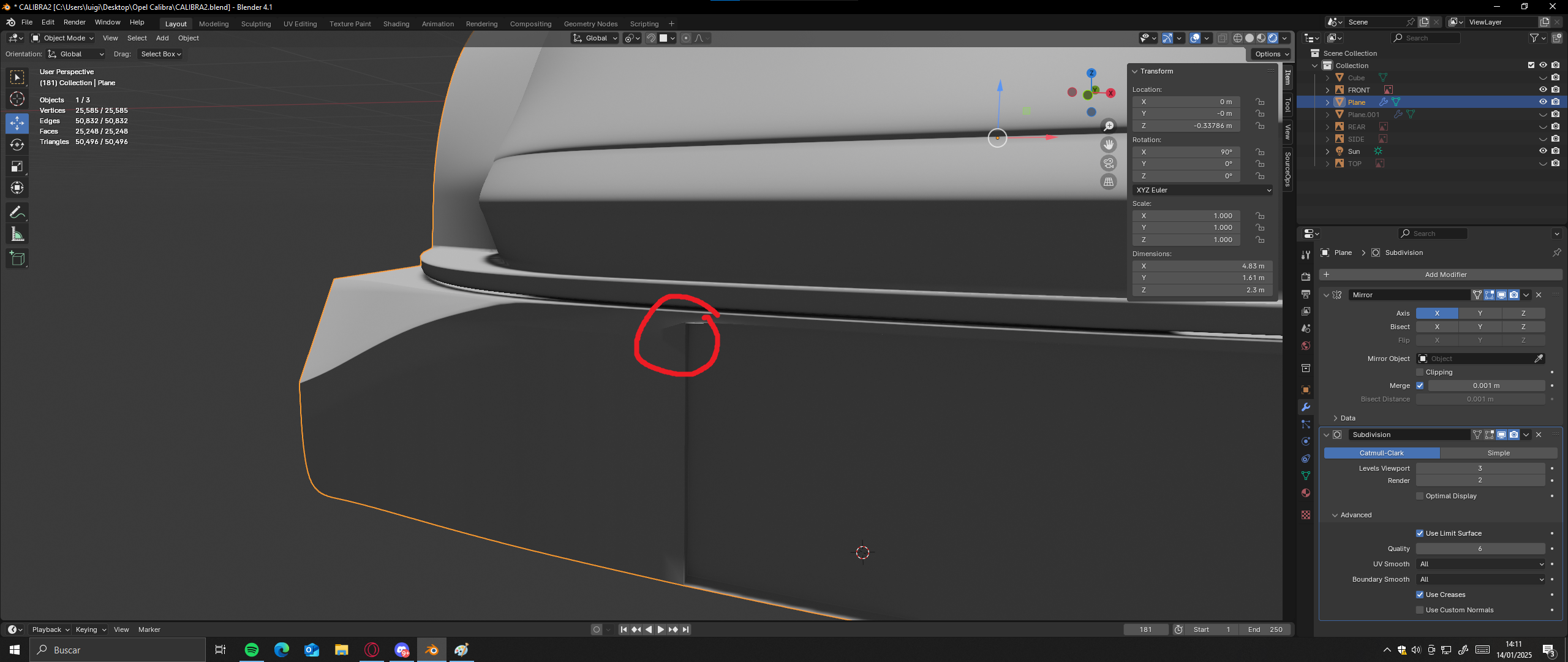Select the Measure tool

[x=17, y=234]
